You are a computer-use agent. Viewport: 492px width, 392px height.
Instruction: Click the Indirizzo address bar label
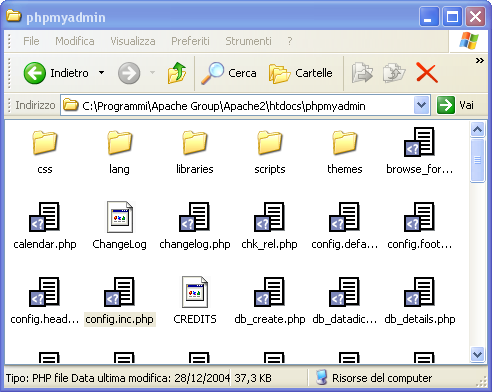point(35,105)
